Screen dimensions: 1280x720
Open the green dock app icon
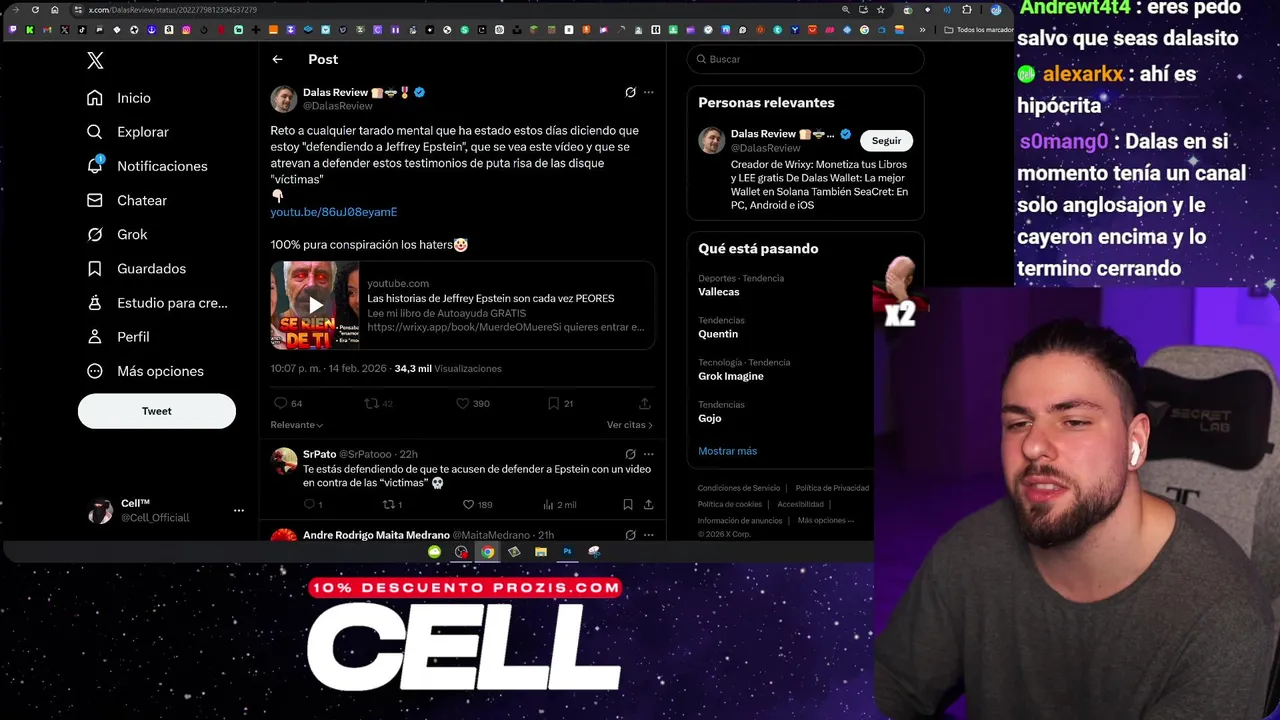tap(434, 552)
